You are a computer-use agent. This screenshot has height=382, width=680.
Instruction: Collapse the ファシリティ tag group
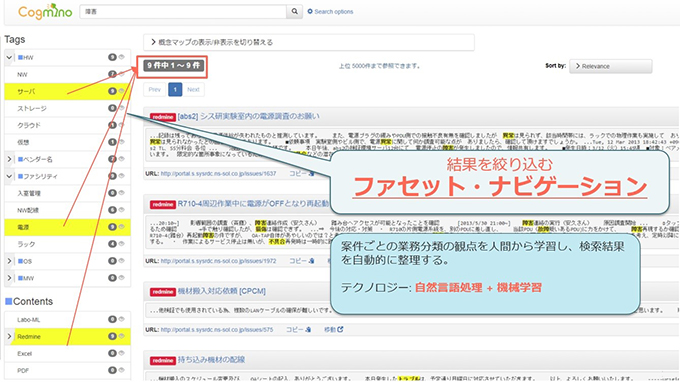coord(9,176)
